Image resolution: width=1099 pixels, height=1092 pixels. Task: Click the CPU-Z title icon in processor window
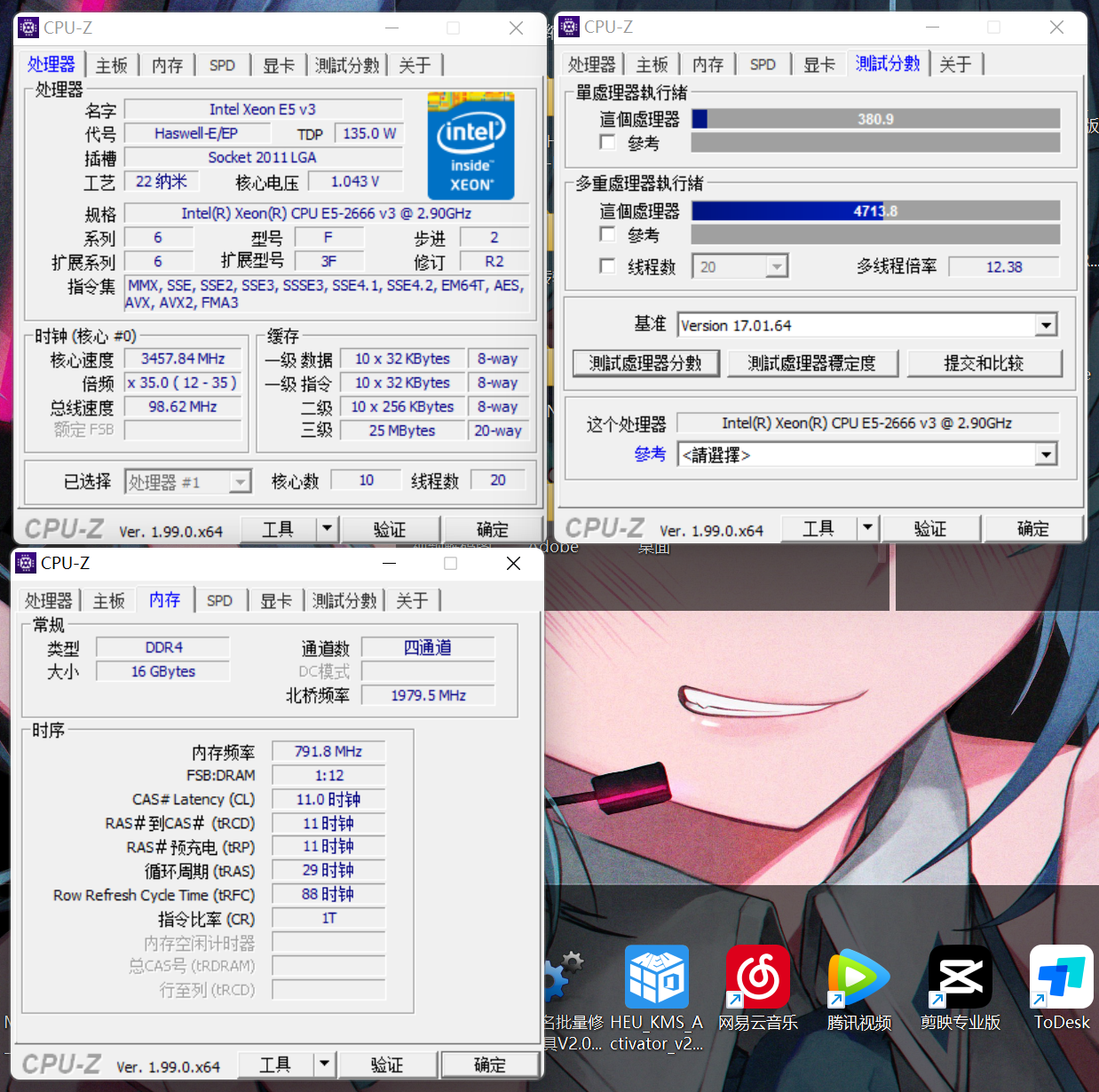tap(28, 28)
